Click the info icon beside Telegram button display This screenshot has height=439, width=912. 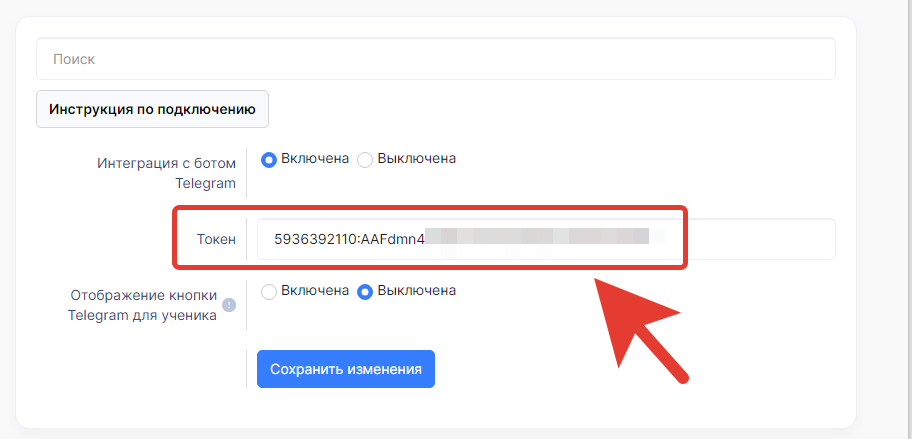pos(230,305)
